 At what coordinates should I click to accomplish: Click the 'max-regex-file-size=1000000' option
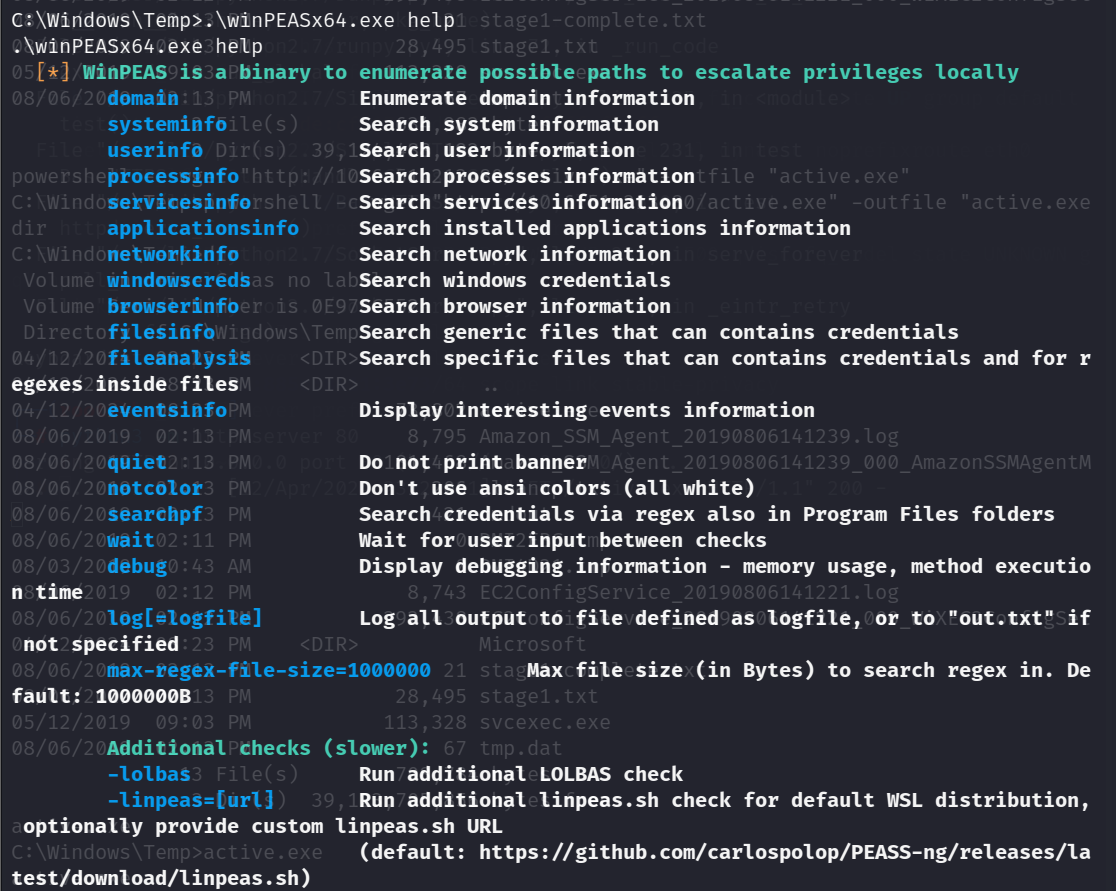[x=269, y=670]
